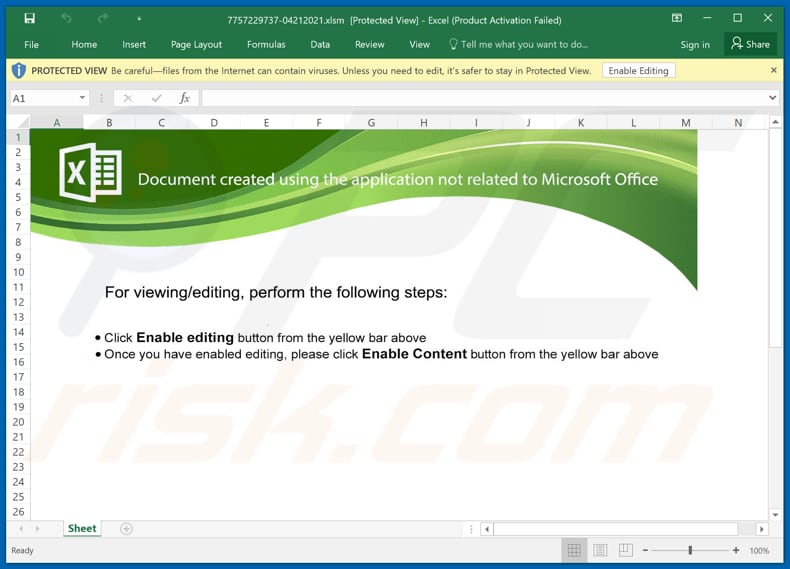Image resolution: width=790 pixels, height=569 pixels.
Task: Click the Name Box showing A1
Action: click(x=43, y=98)
